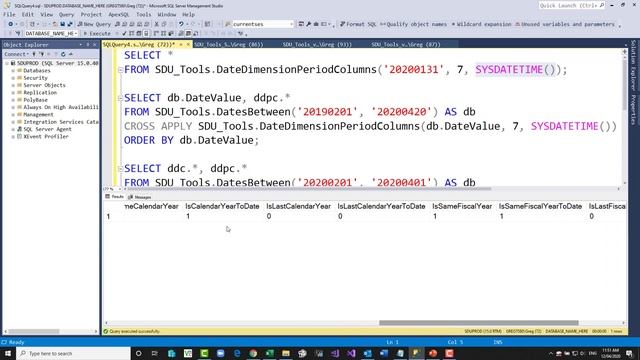Click IsSameFiscalYearToDate column header
The image size is (640, 360).
pyautogui.click(x=540, y=207)
